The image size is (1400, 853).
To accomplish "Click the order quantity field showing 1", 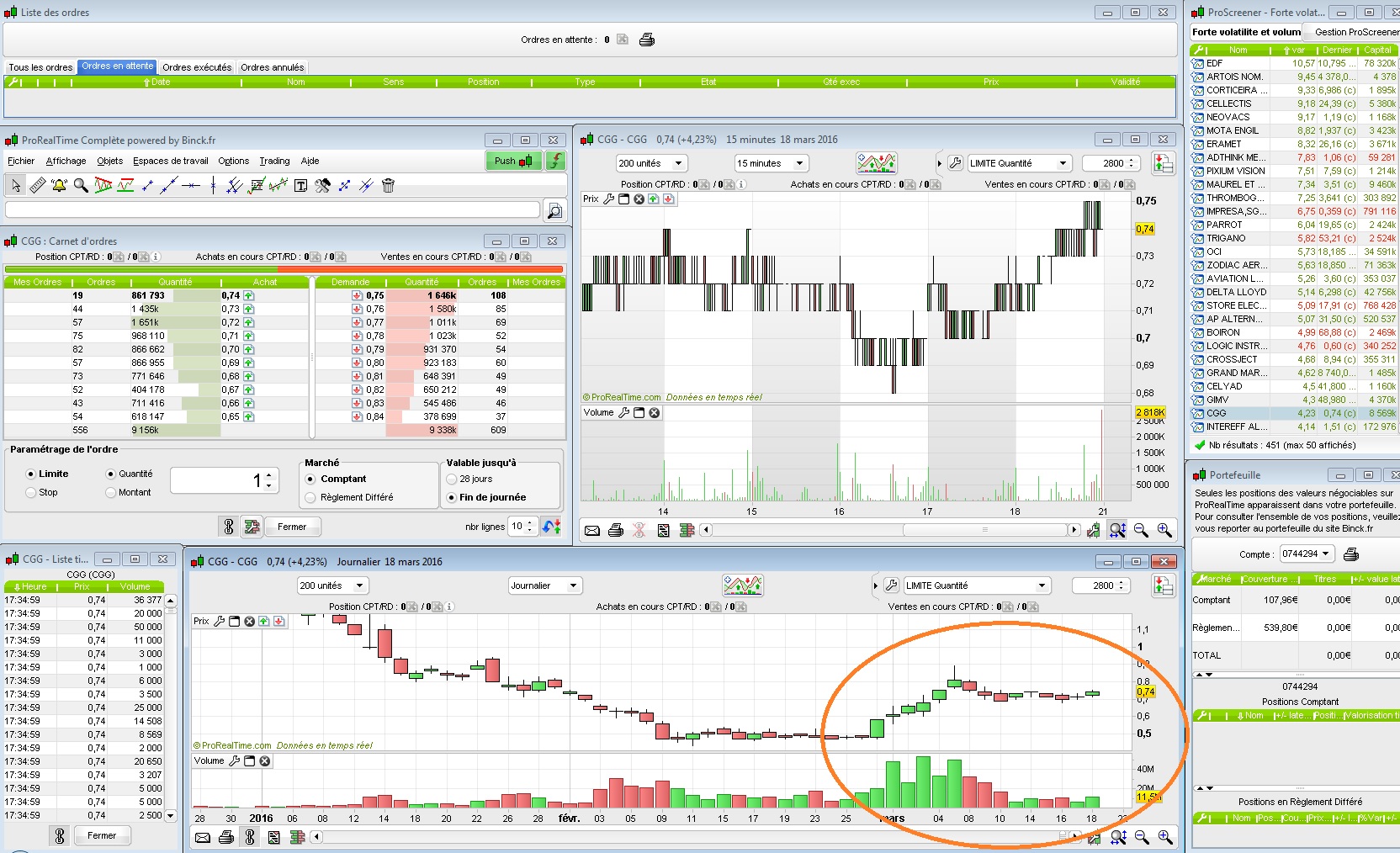I will click(x=225, y=480).
